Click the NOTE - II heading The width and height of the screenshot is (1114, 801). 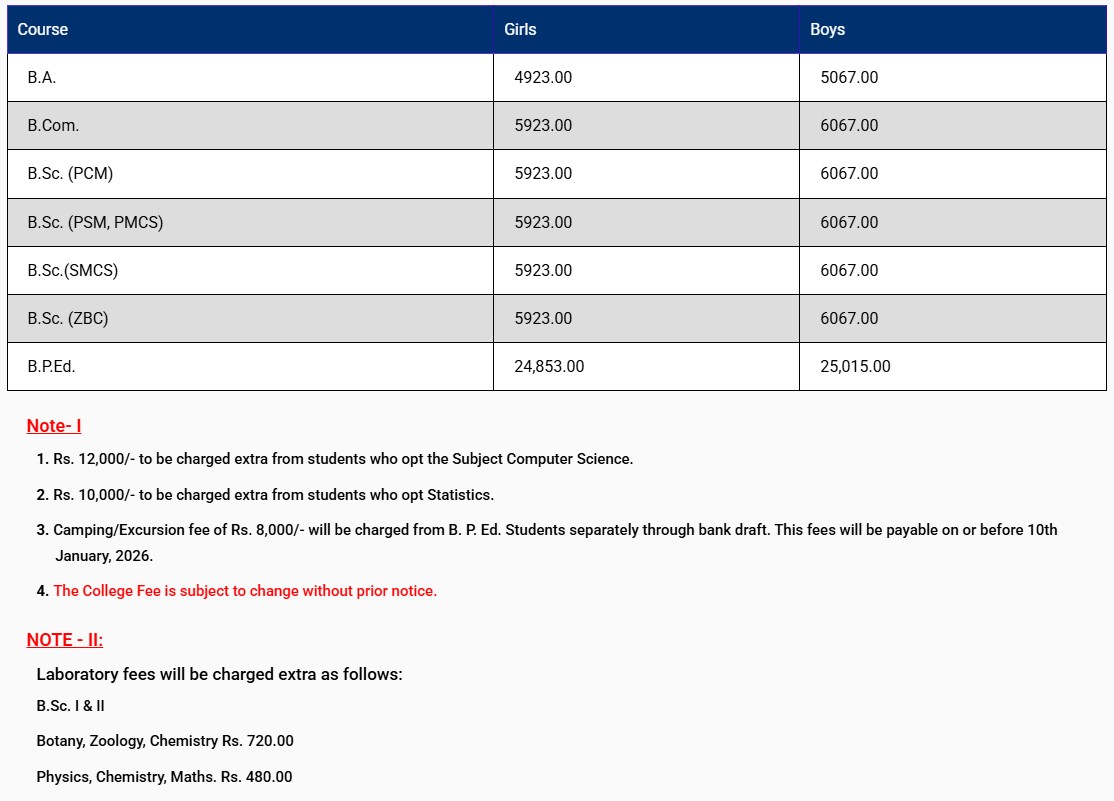click(x=64, y=640)
